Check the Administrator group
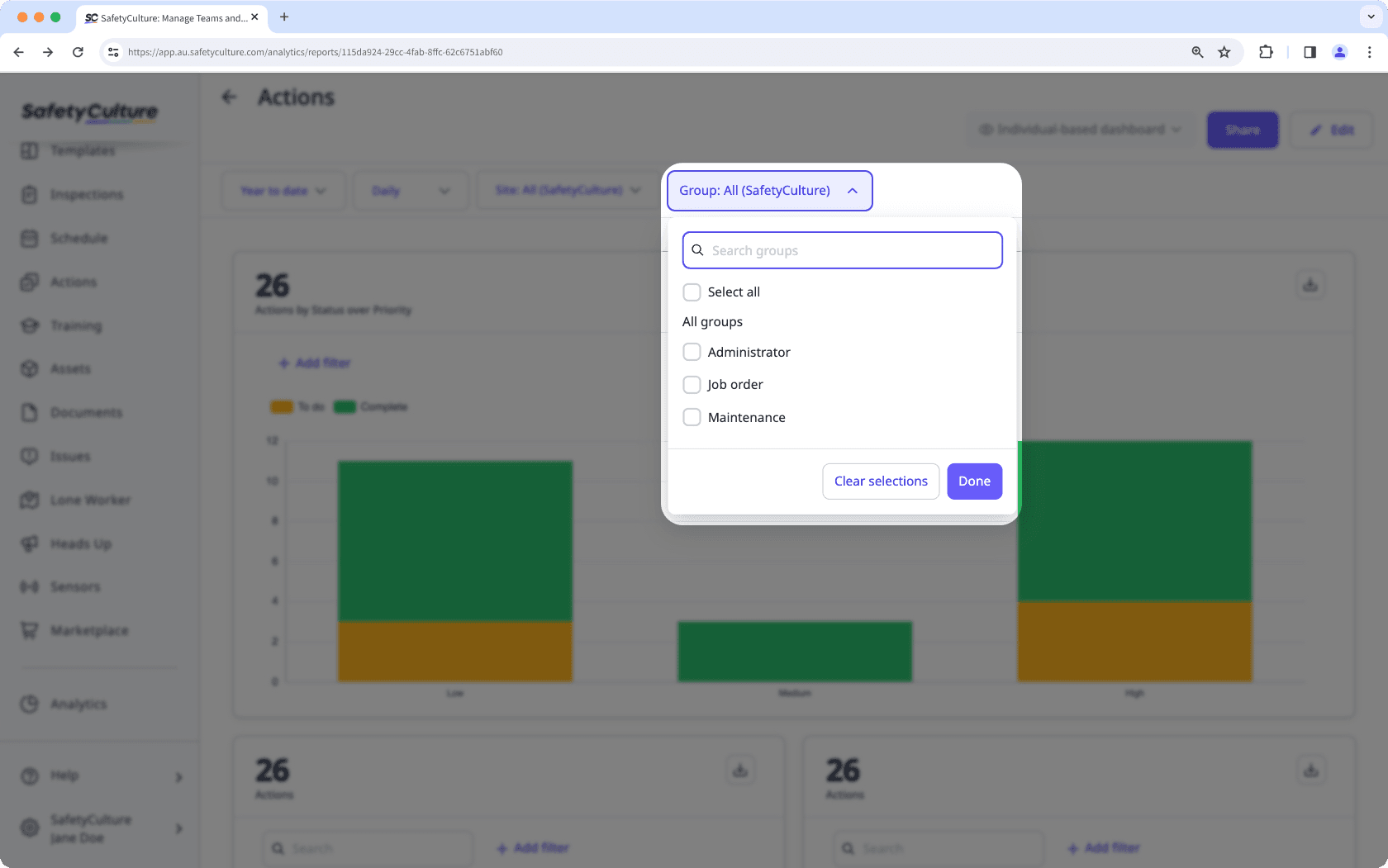The width and height of the screenshot is (1388, 868). tap(692, 351)
